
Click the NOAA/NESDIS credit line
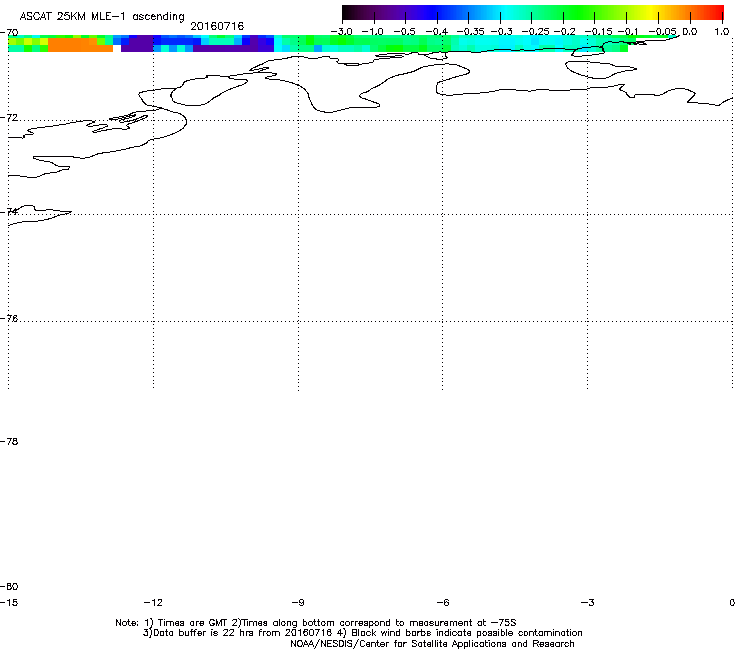(432, 644)
